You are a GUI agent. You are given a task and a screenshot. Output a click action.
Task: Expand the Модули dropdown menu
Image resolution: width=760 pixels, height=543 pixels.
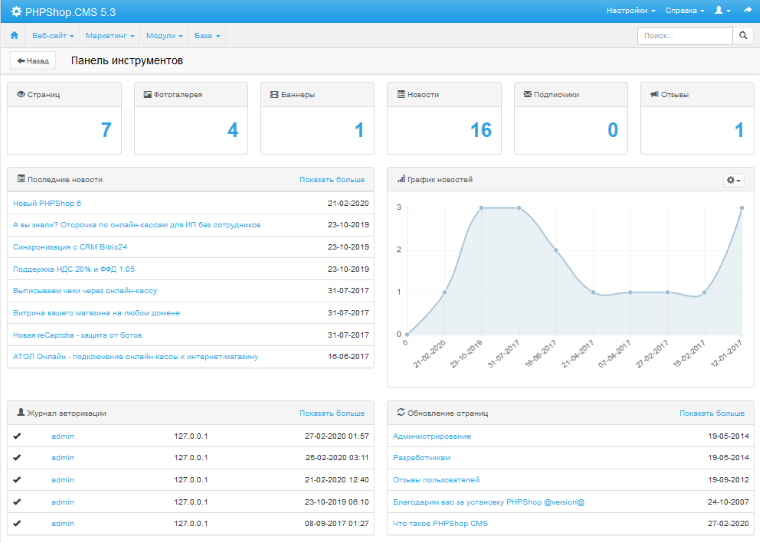pos(164,35)
